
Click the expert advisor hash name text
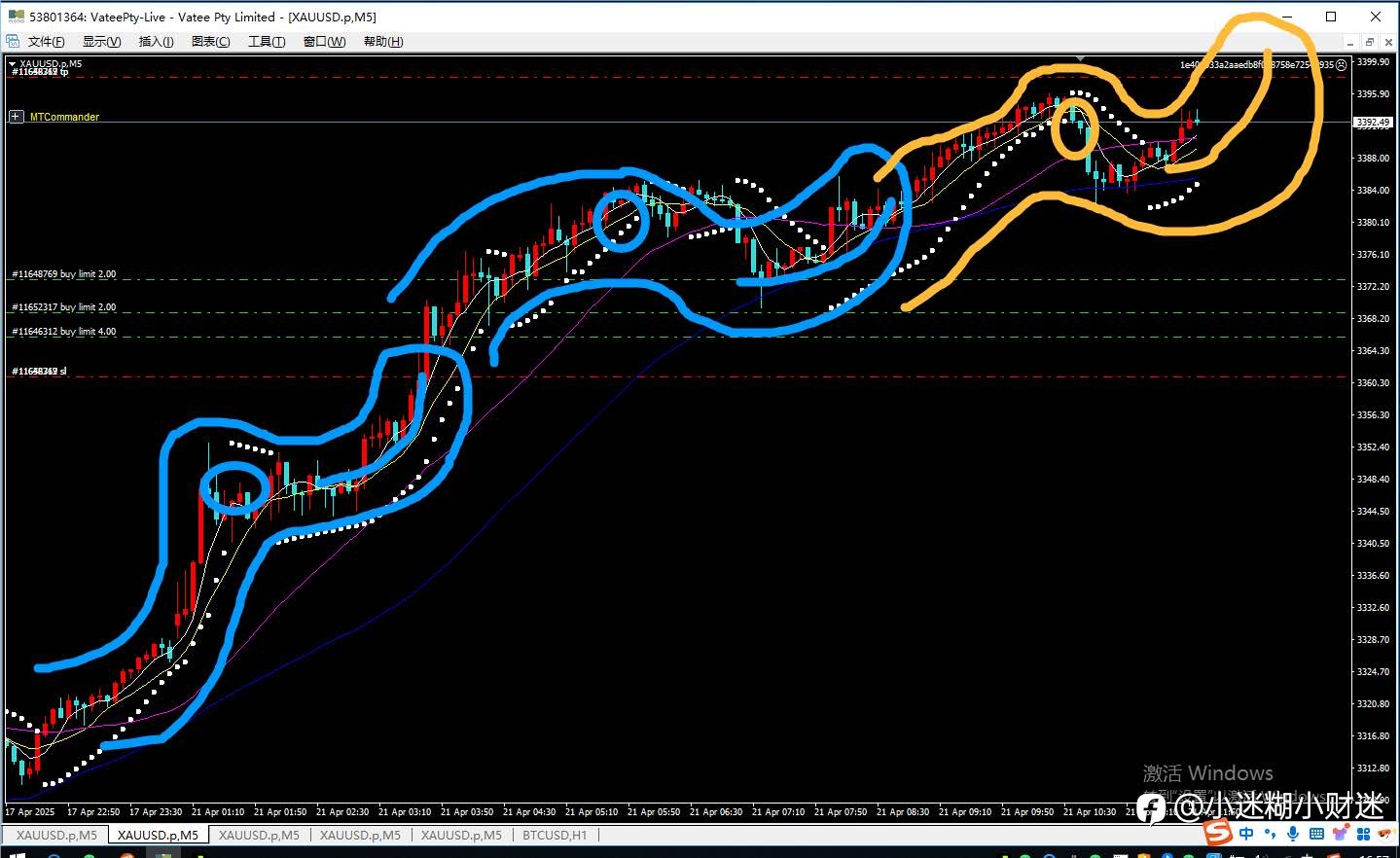1256,65
